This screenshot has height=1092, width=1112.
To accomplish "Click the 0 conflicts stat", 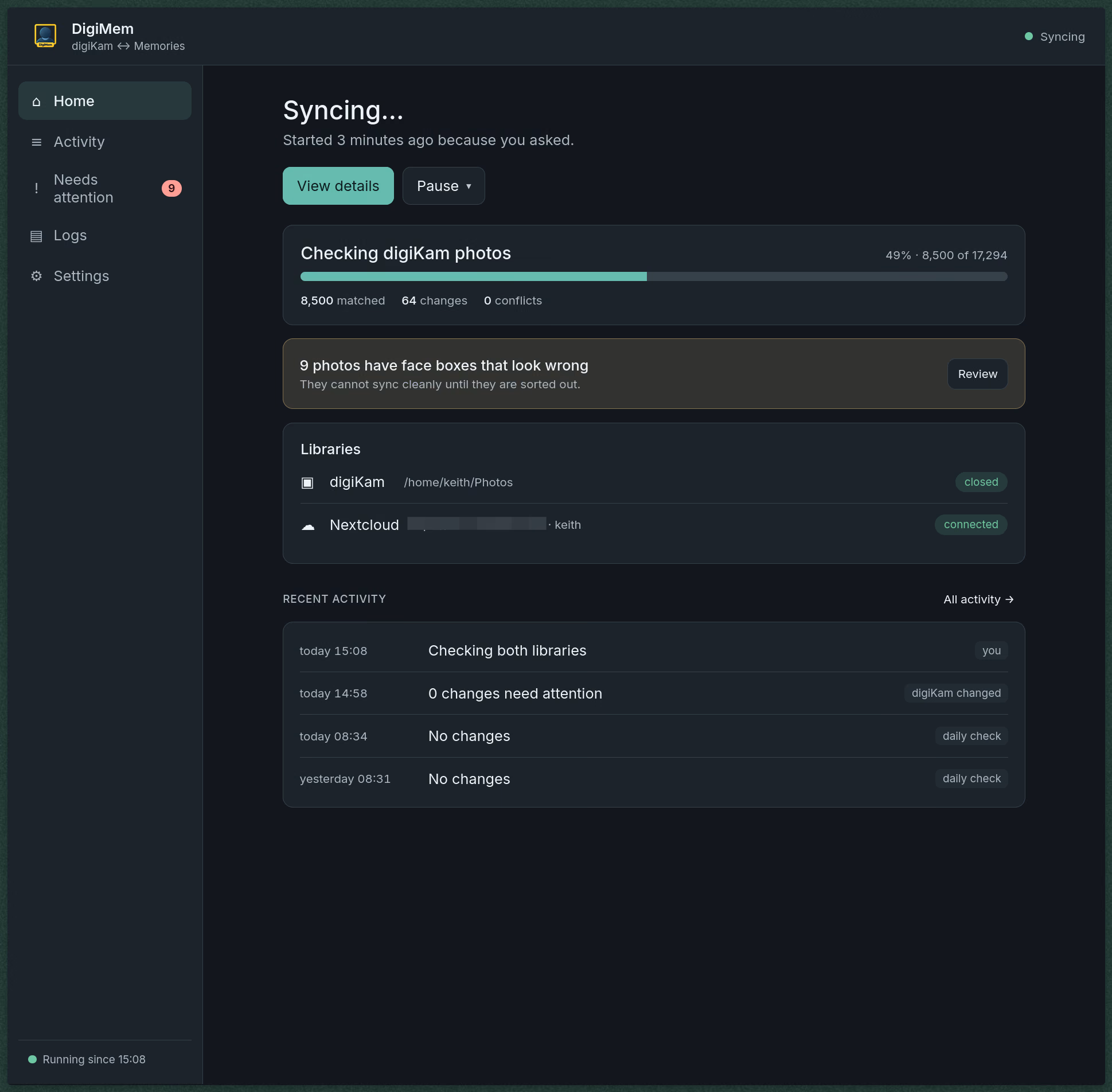I will click(513, 301).
